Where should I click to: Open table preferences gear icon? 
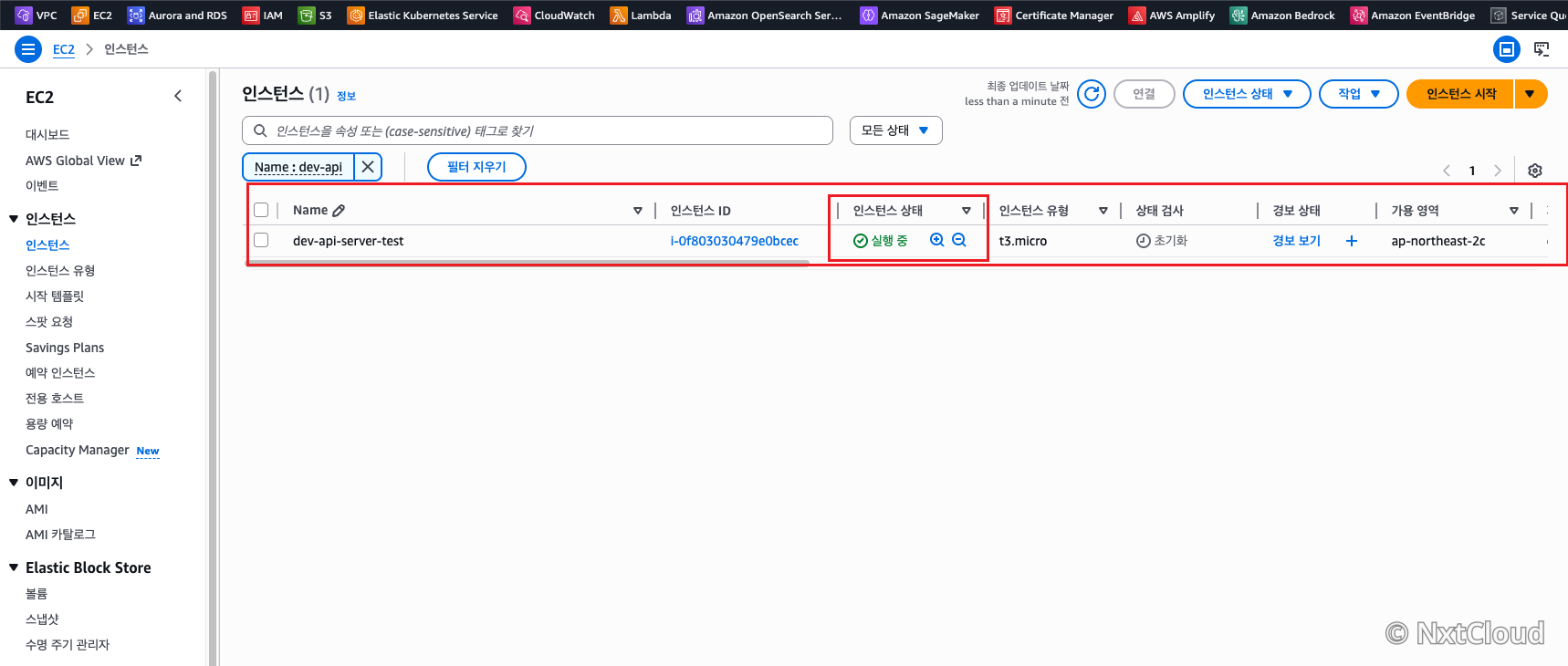click(1535, 171)
